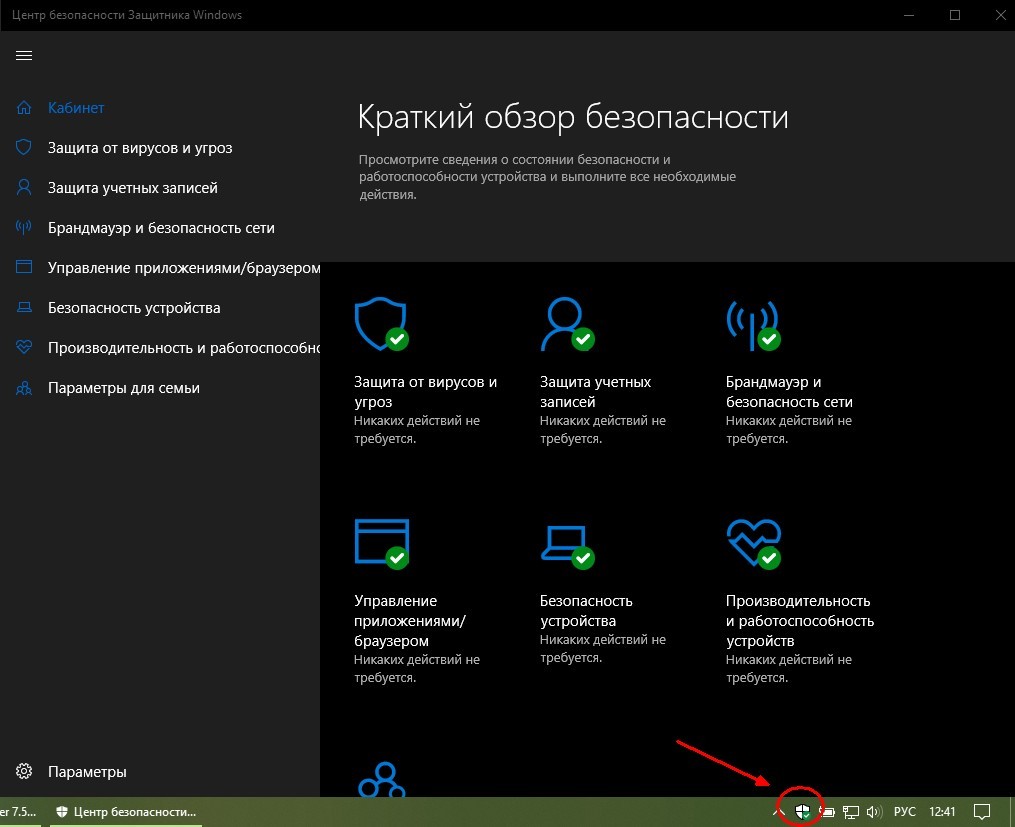
Task: Click the Центр безопасности taskbar button
Action: pyautogui.click(x=126, y=812)
